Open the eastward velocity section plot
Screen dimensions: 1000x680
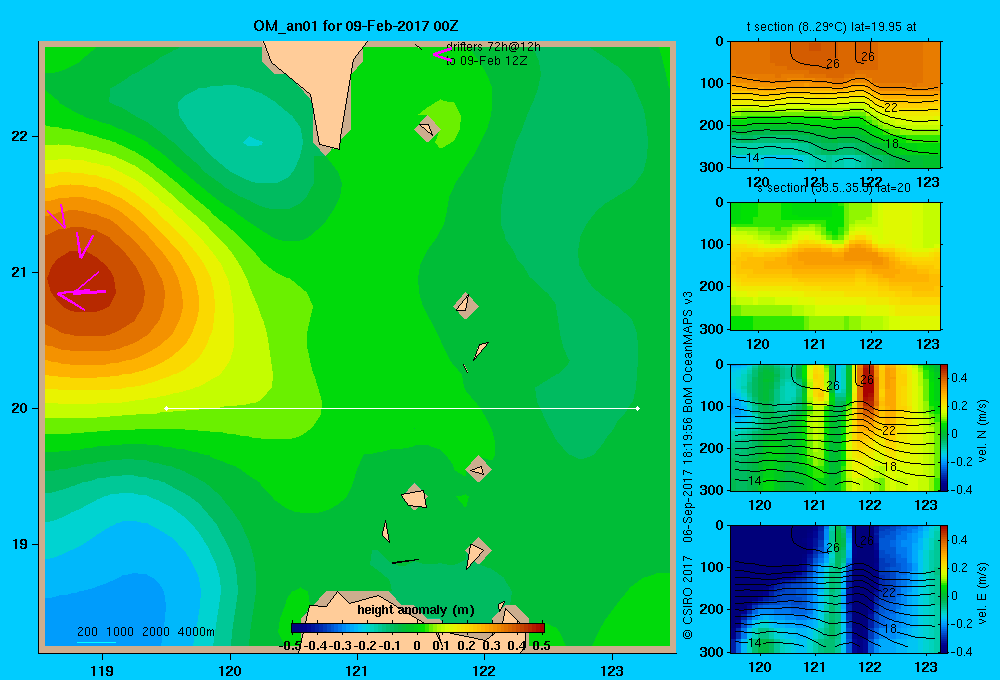[x=835, y=589]
